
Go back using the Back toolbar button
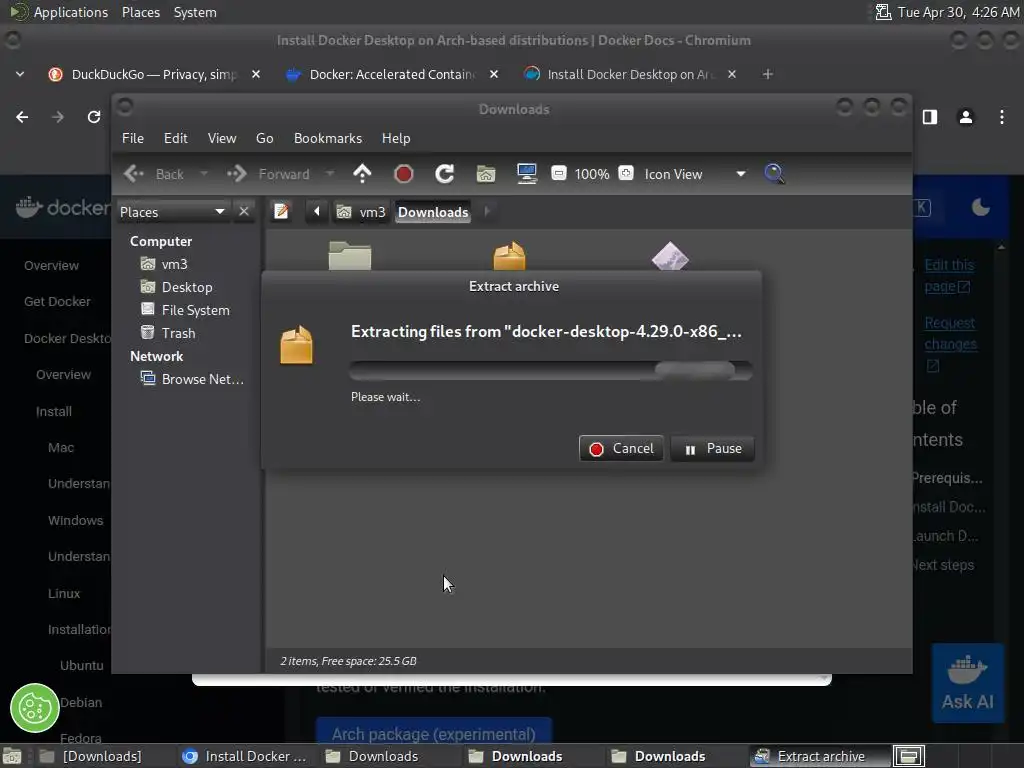[x=154, y=174]
